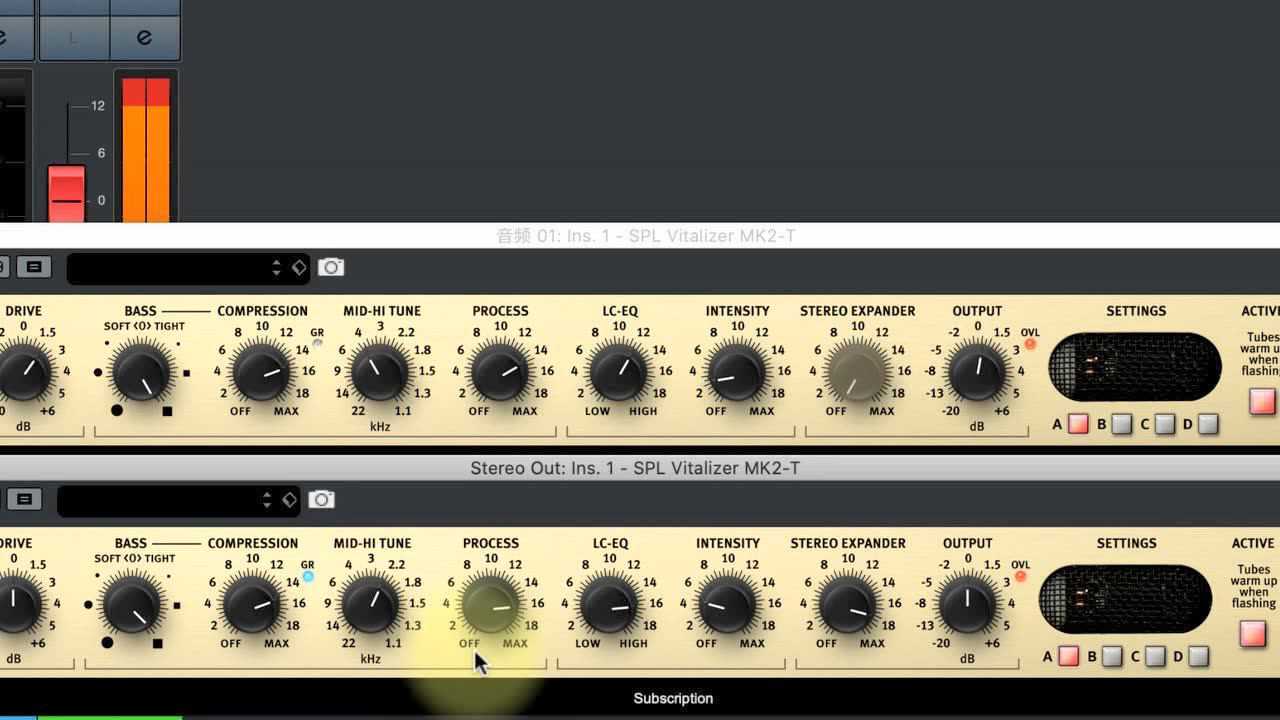The width and height of the screenshot is (1280, 720).
Task: Click the OVL overload LED in 音频 01 Vitalizer
Action: [x=1030, y=344]
